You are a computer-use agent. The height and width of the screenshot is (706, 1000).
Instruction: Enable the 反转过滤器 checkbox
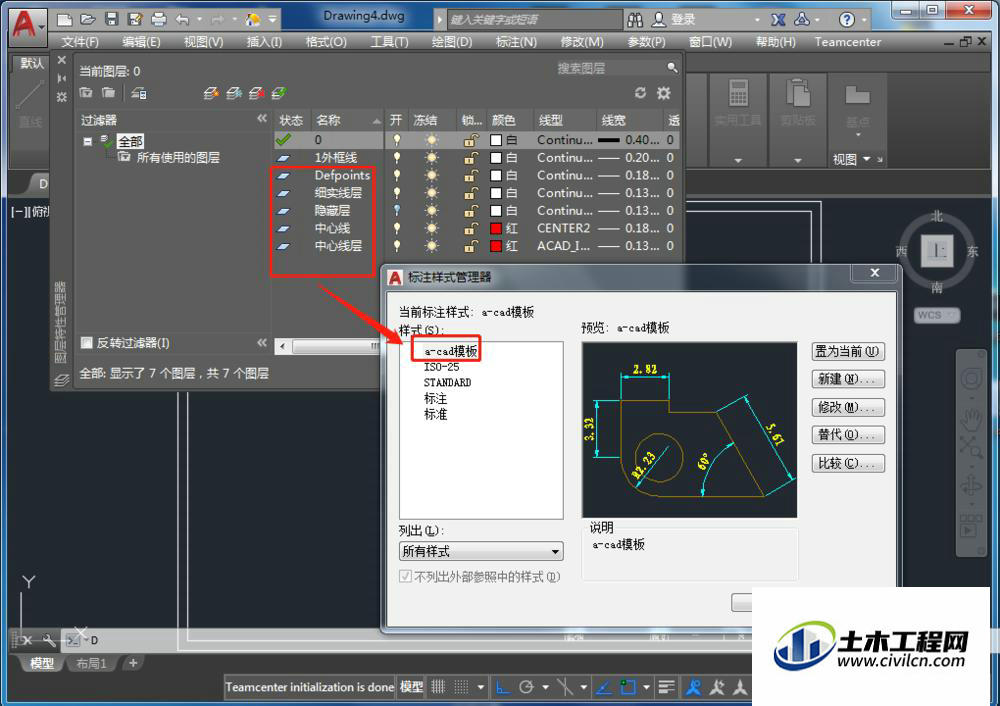pos(87,343)
